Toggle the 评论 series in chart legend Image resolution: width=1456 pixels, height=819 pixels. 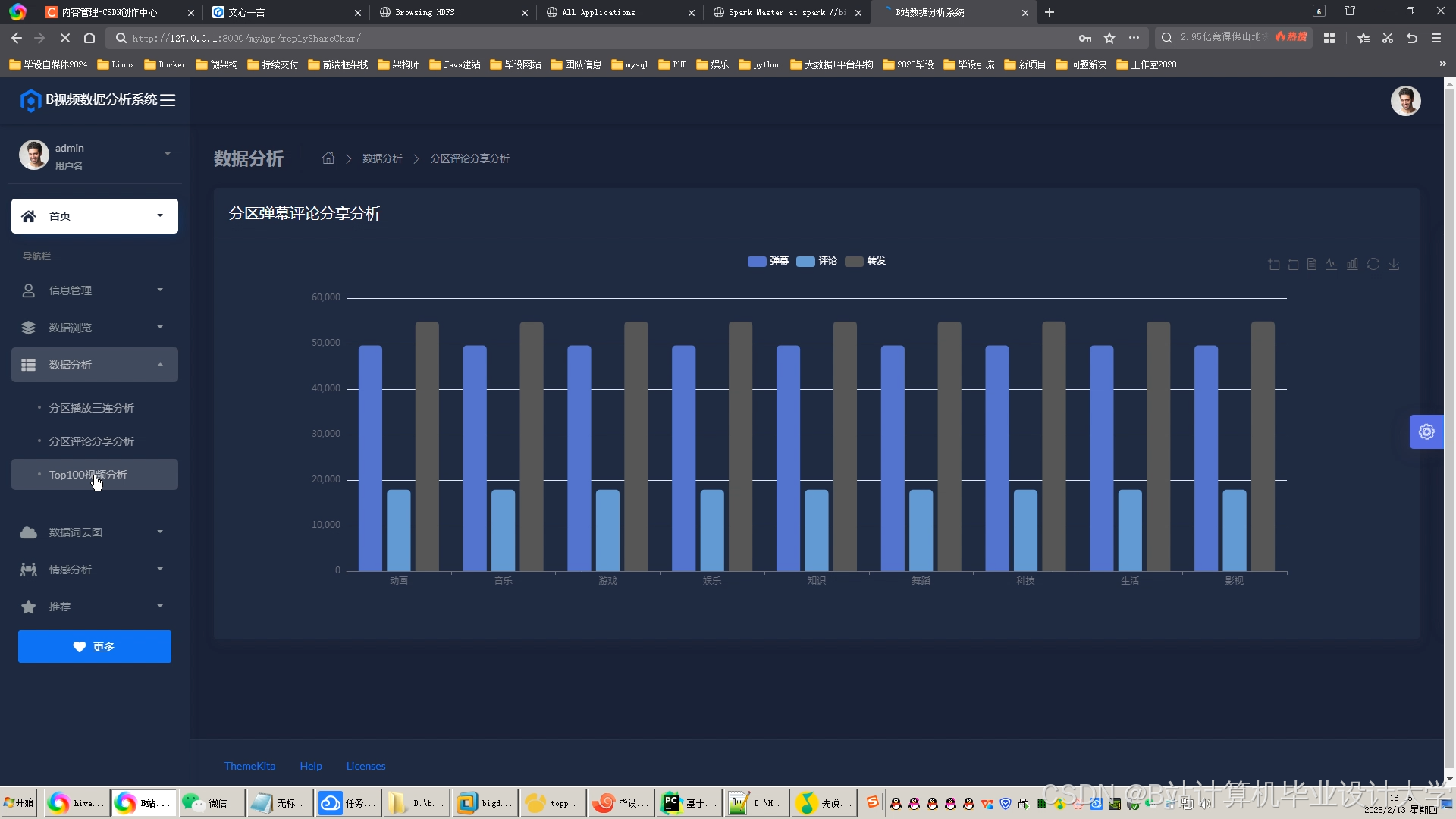point(817,261)
